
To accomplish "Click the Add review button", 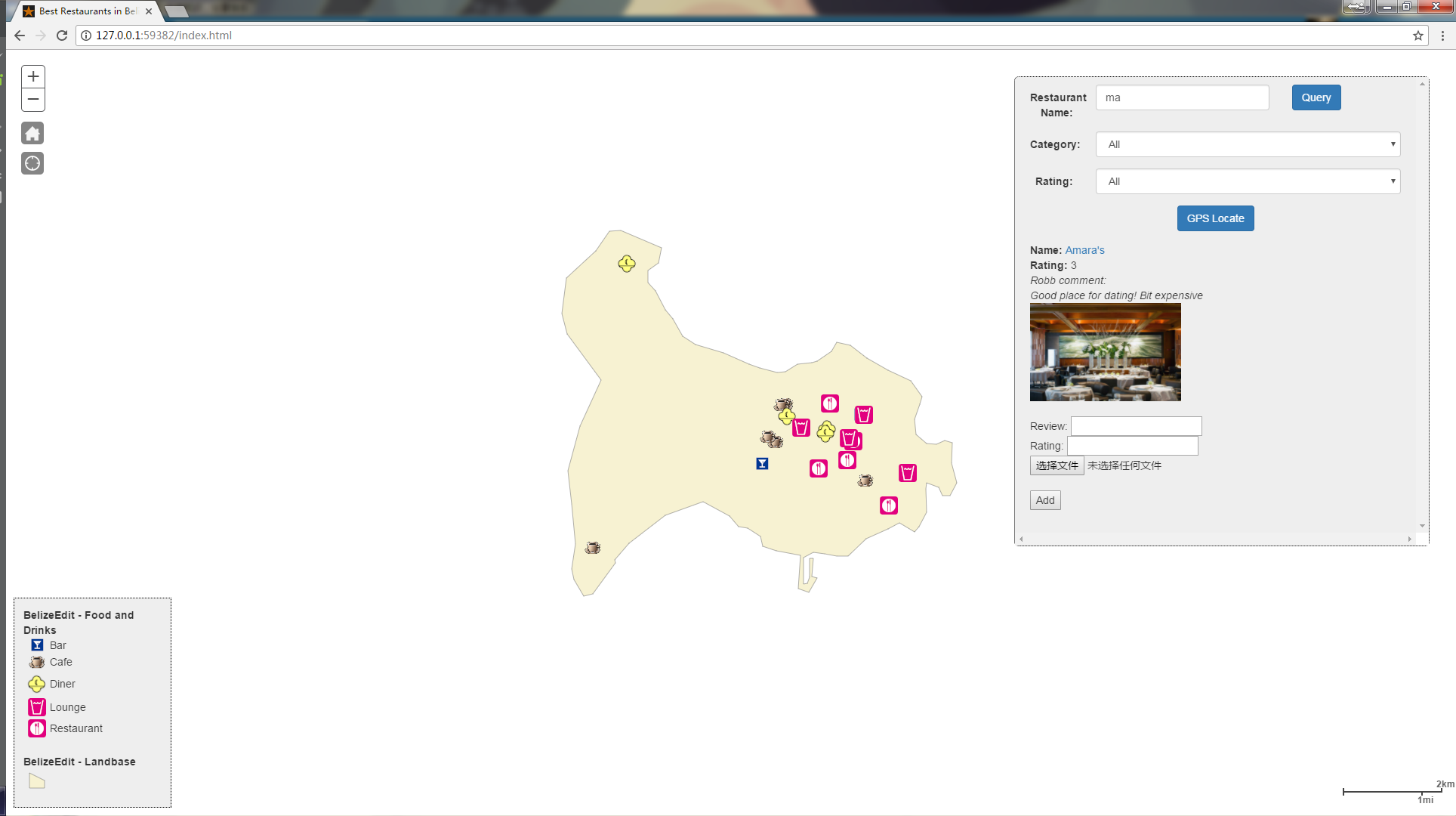I will point(1045,500).
